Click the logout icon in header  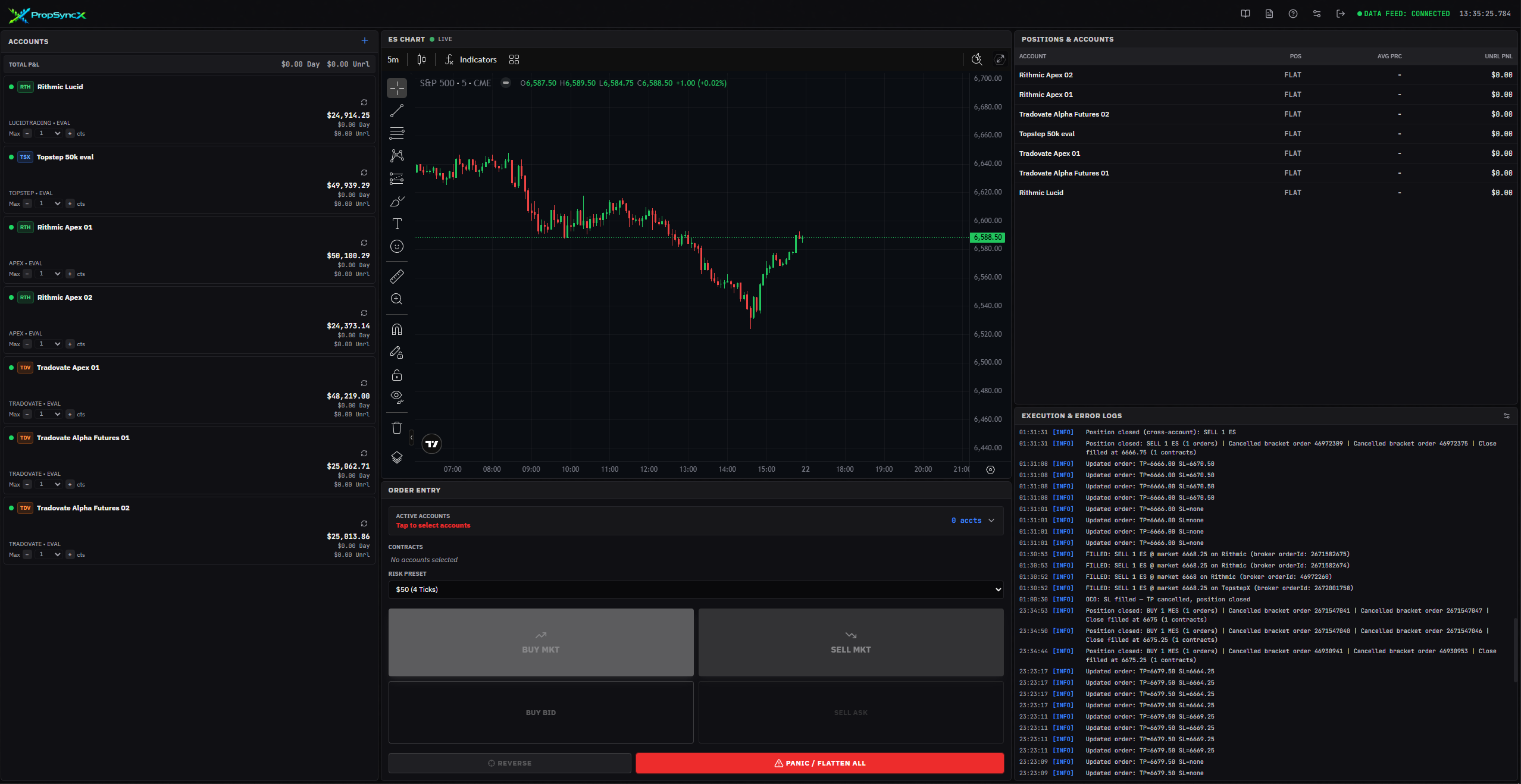click(1340, 14)
